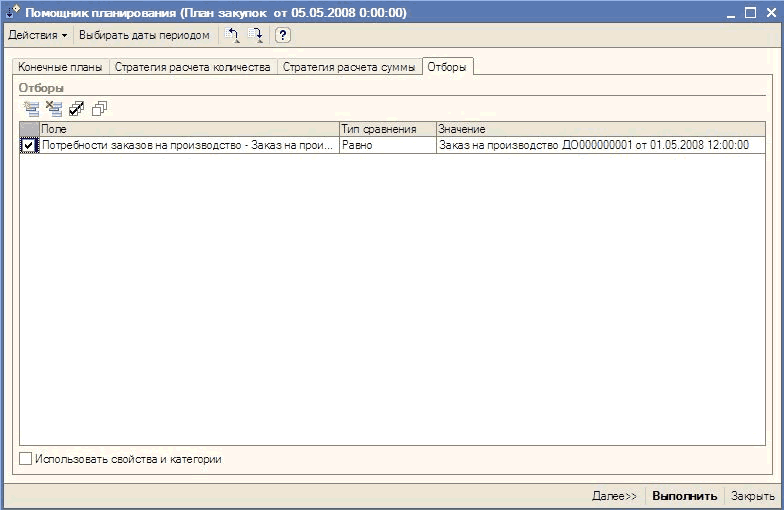Click the application icon in title bar
784x510 pixels.
click(x=12, y=11)
